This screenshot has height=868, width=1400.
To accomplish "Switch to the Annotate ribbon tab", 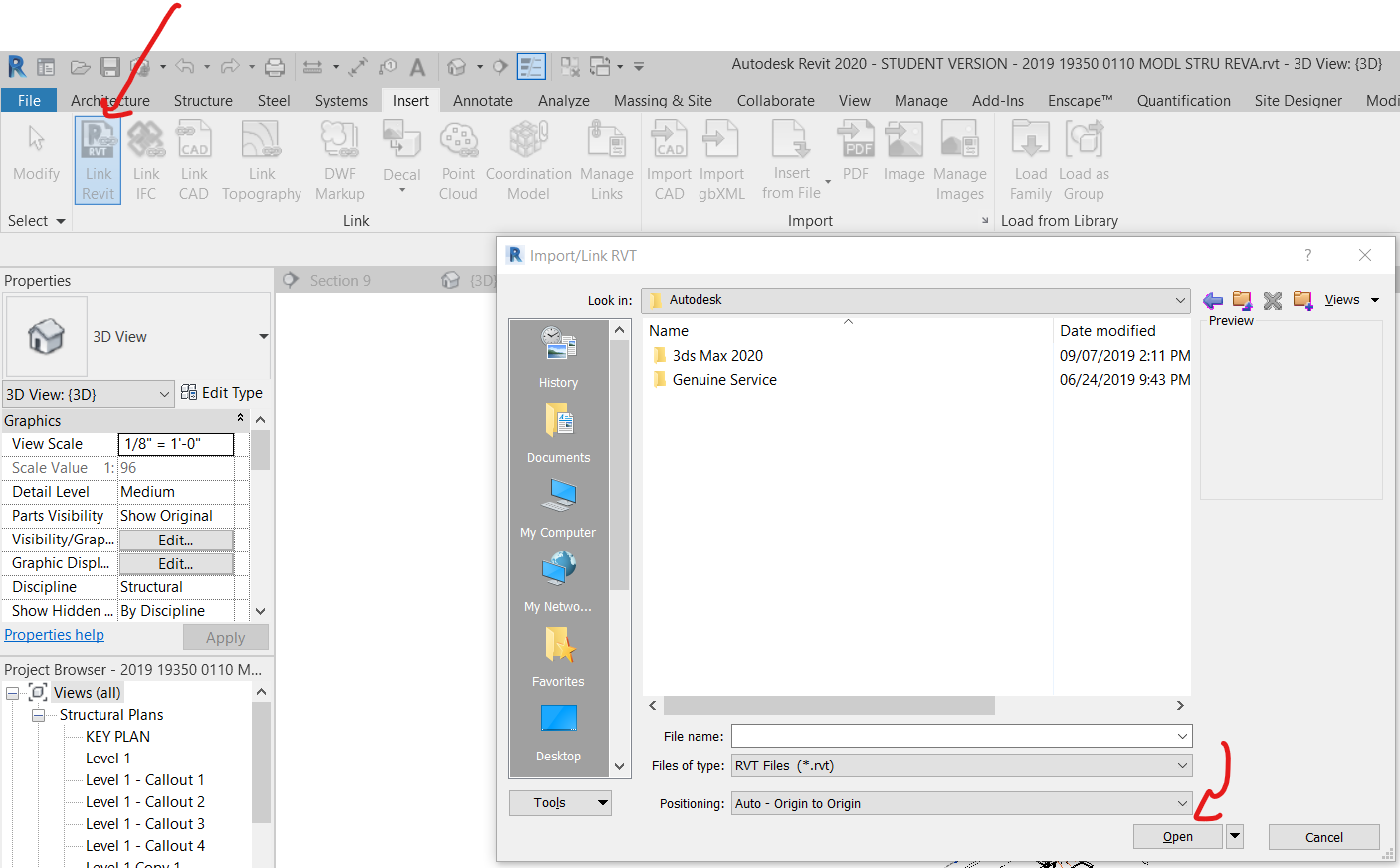I will tap(483, 100).
